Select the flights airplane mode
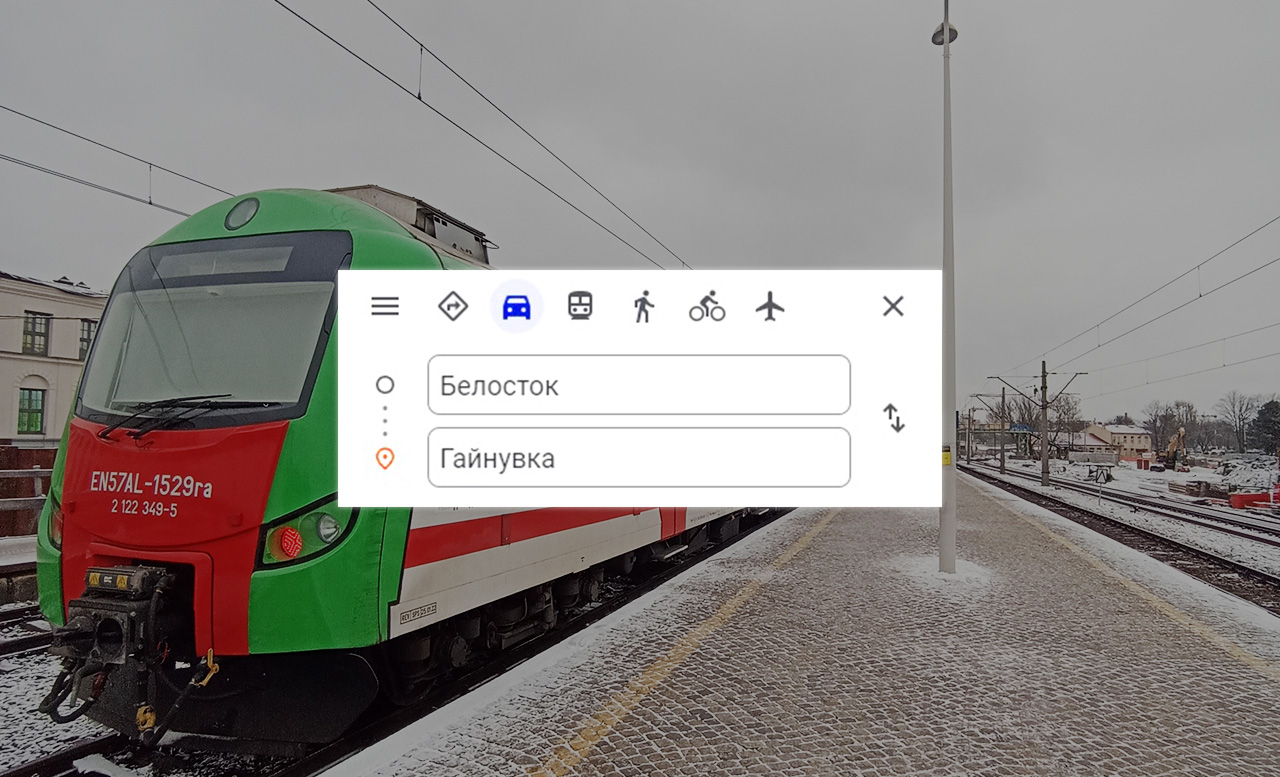Image resolution: width=1280 pixels, height=777 pixels. pyautogui.click(x=770, y=306)
